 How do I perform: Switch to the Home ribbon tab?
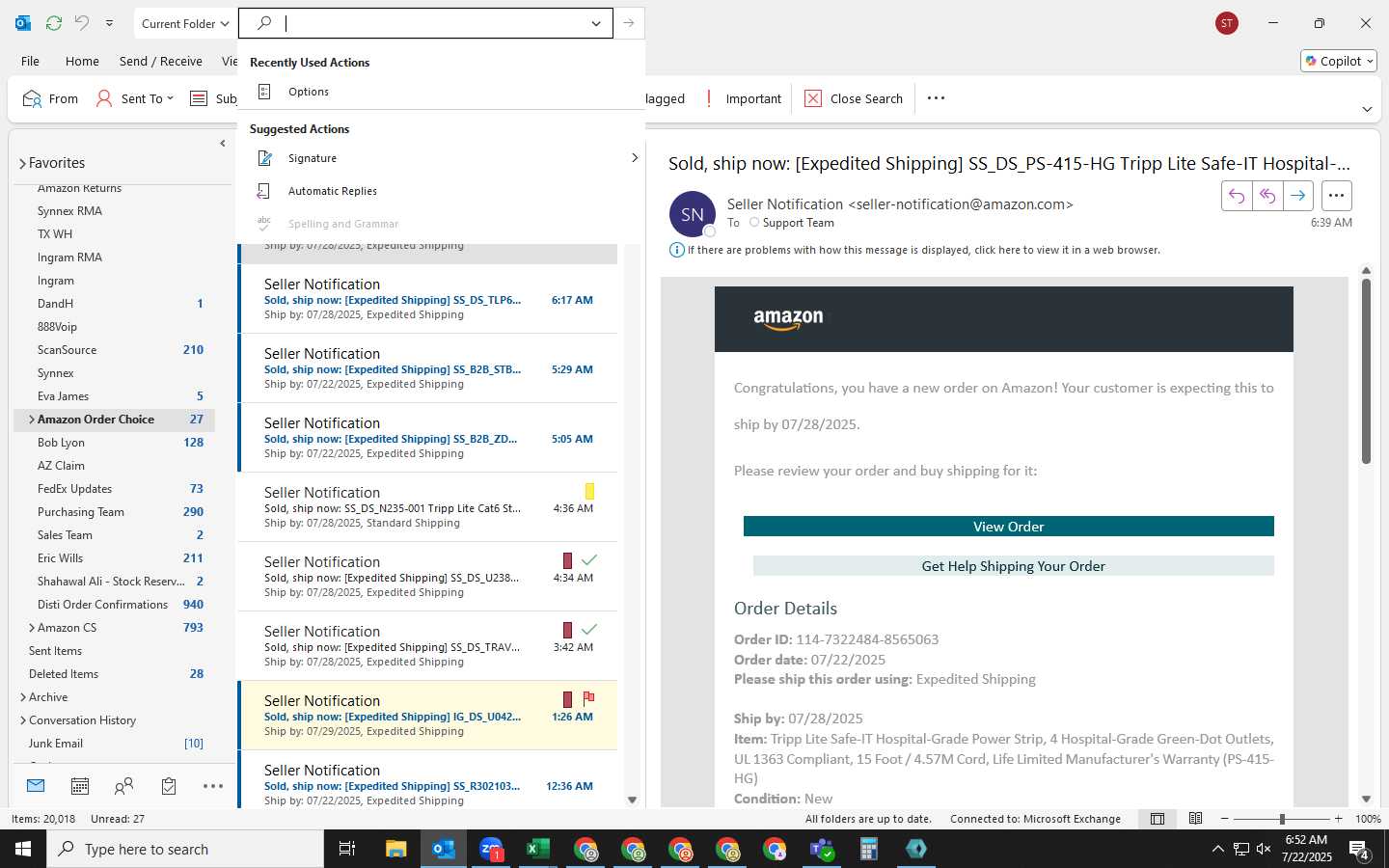tap(82, 61)
